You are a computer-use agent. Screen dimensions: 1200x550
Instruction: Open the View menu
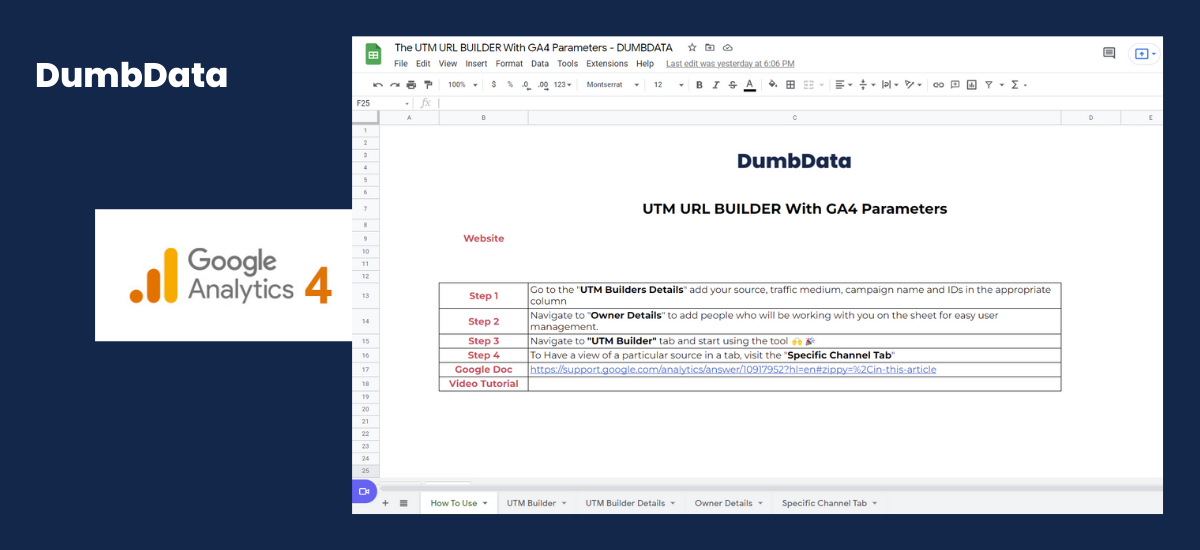point(448,63)
